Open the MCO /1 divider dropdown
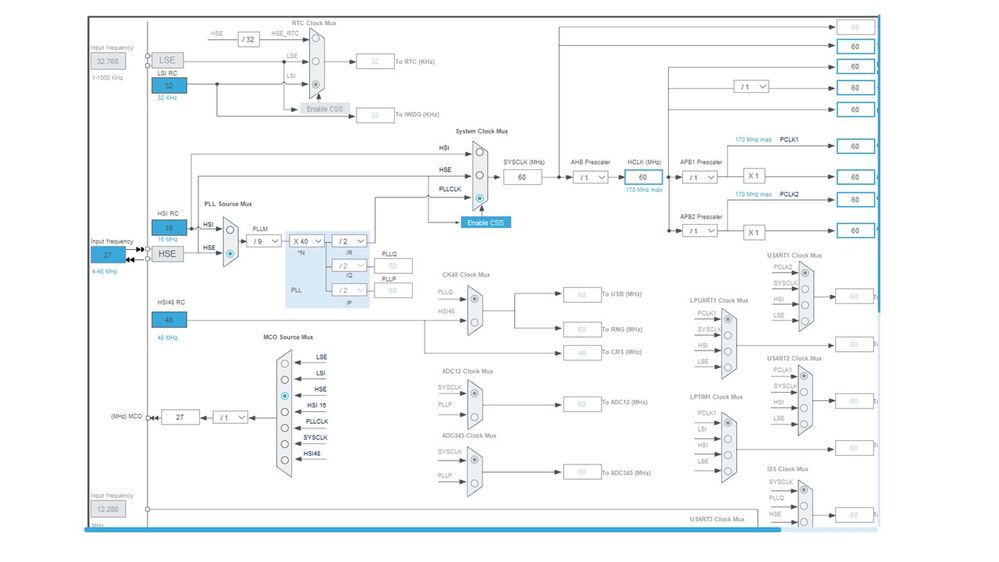Screen dimensions: 999x562 (x=230, y=417)
